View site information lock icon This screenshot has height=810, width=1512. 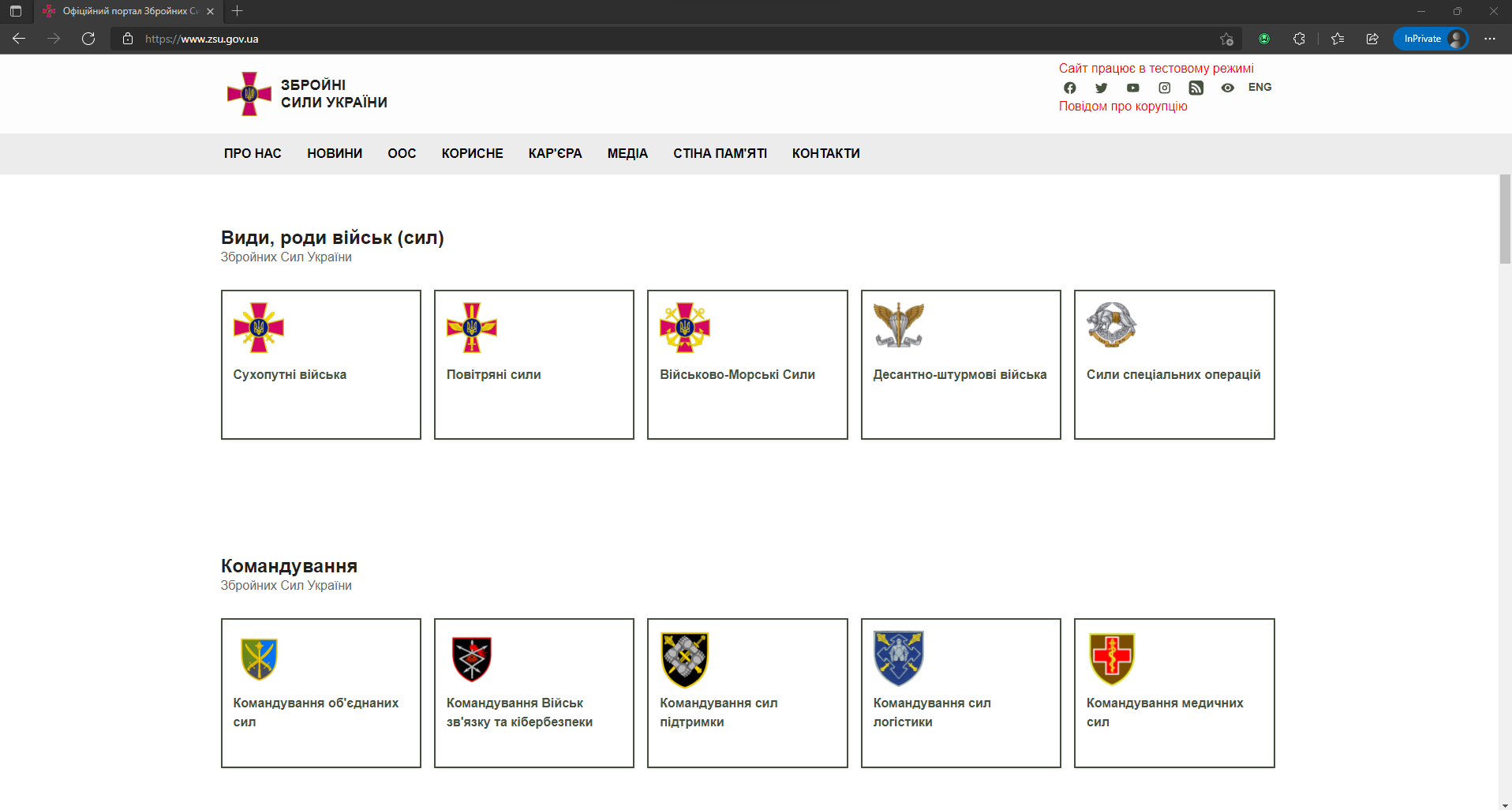coord(128,39)
